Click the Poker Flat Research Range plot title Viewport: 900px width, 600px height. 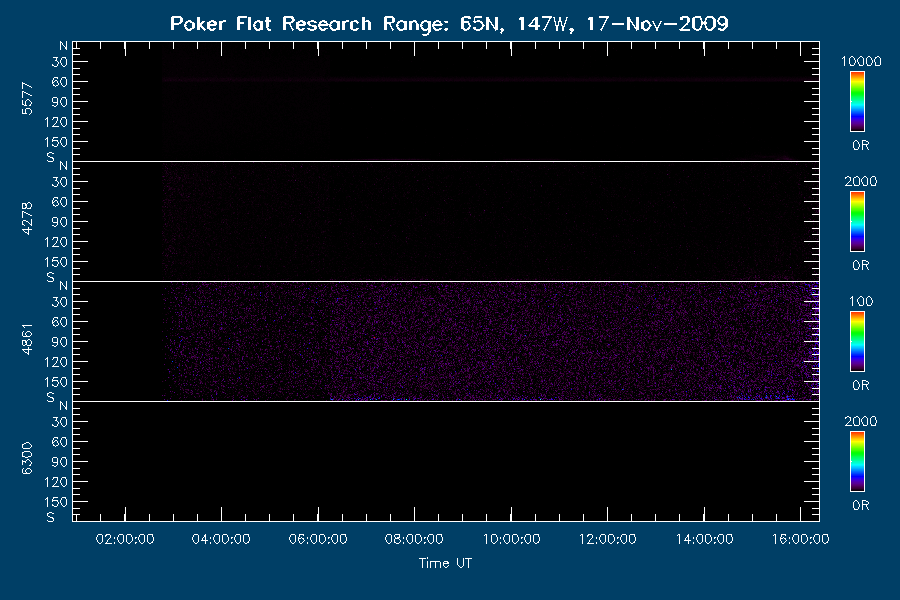coord(449,24)
